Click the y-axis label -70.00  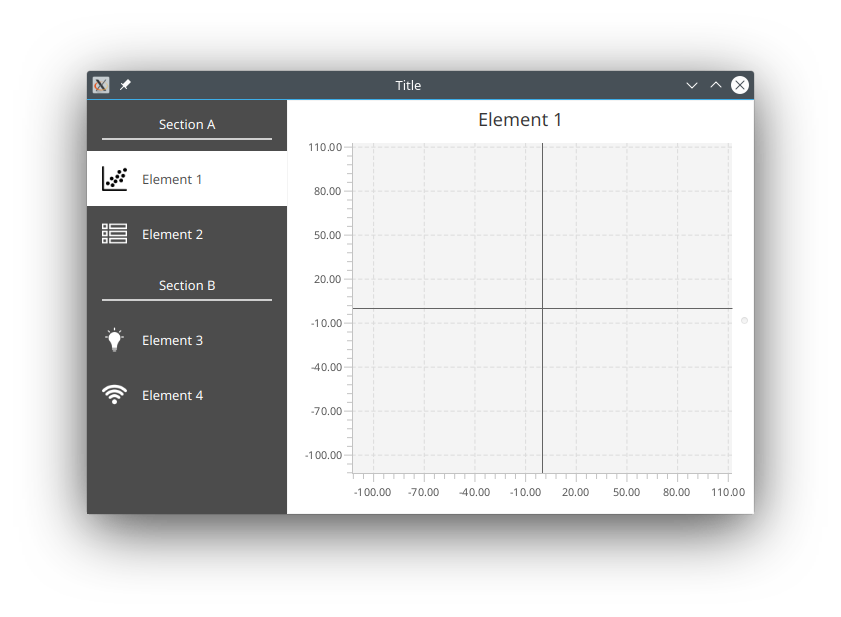327,411
